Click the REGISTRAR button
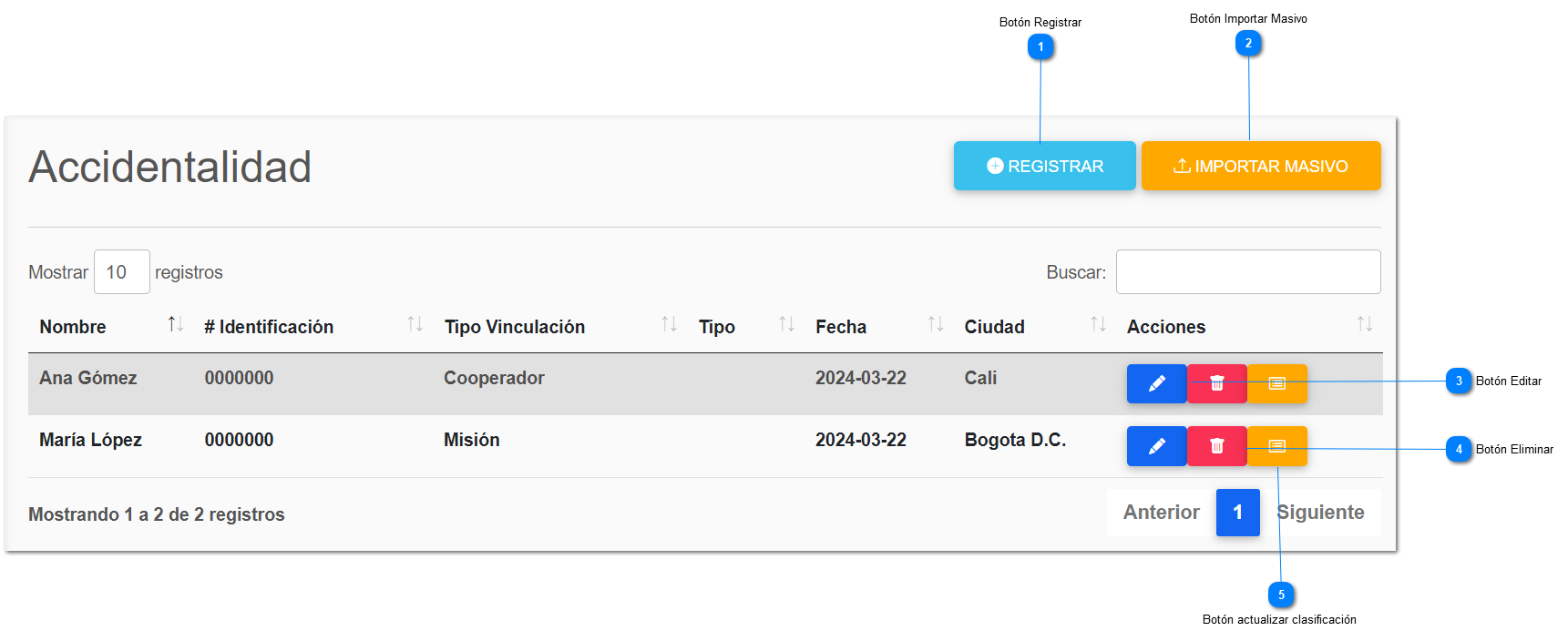Viewport: 1568px width, 641px height. click(1044, 166)
